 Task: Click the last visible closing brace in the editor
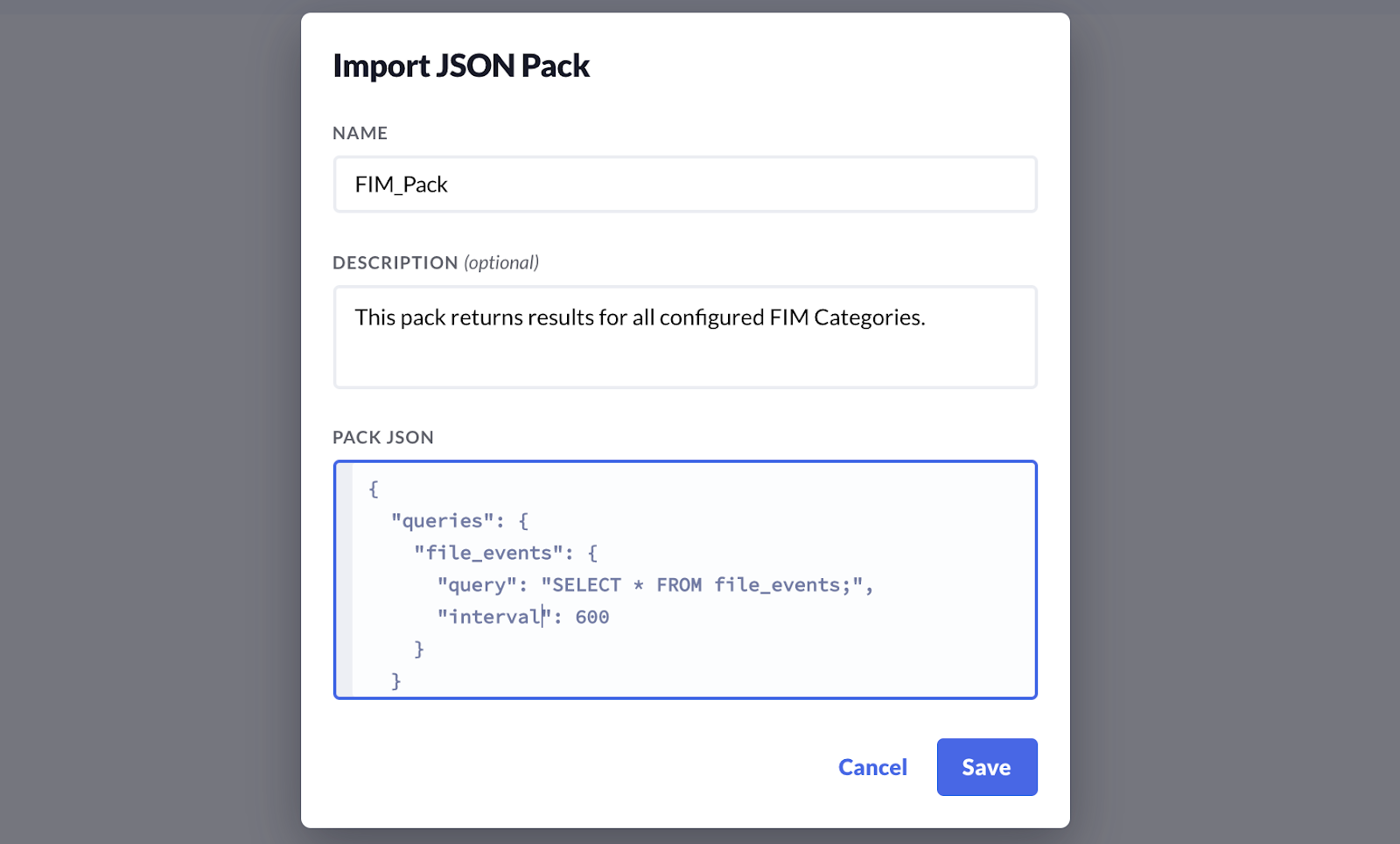(396, 680)
